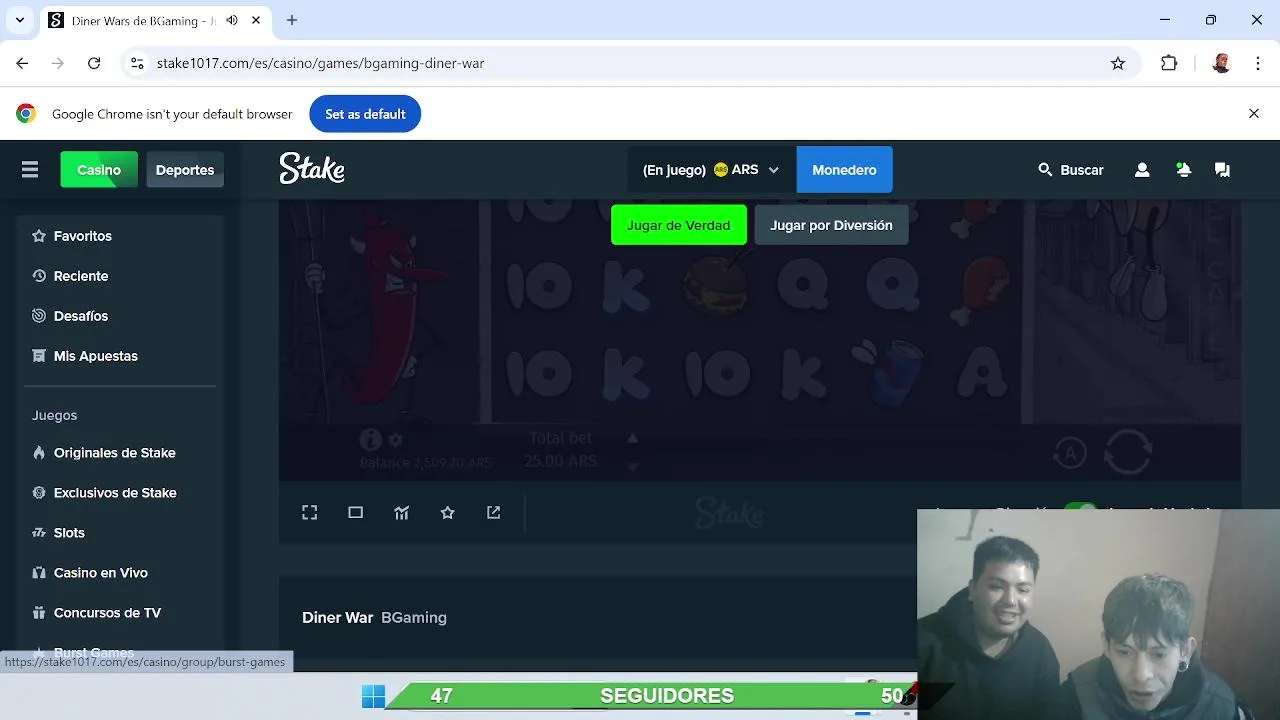Click the Juegos section heading
This screenshot has height=720, width=1280.
click(x=54, y=415)
